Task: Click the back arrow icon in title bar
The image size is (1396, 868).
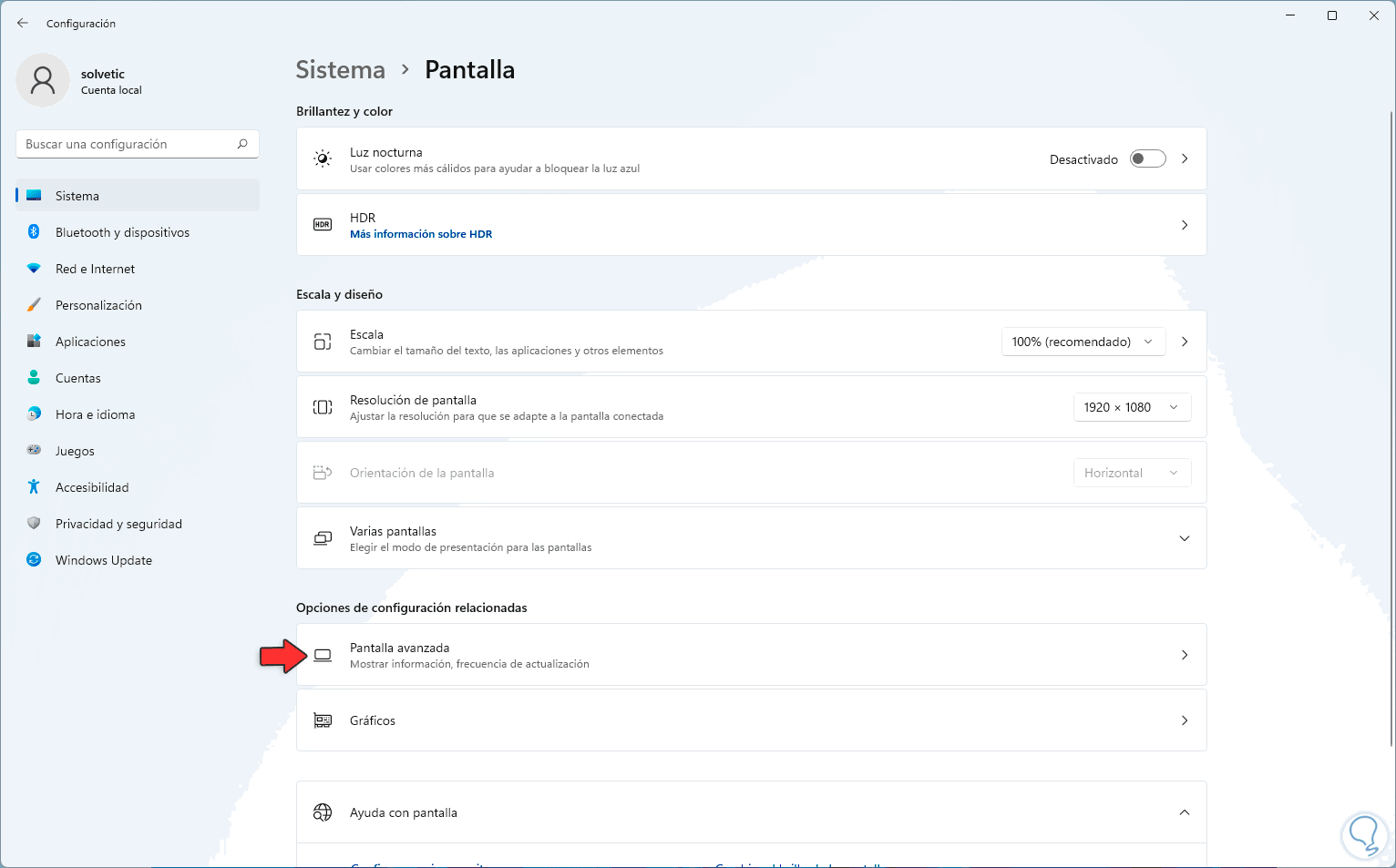Action: click(23, 23)
